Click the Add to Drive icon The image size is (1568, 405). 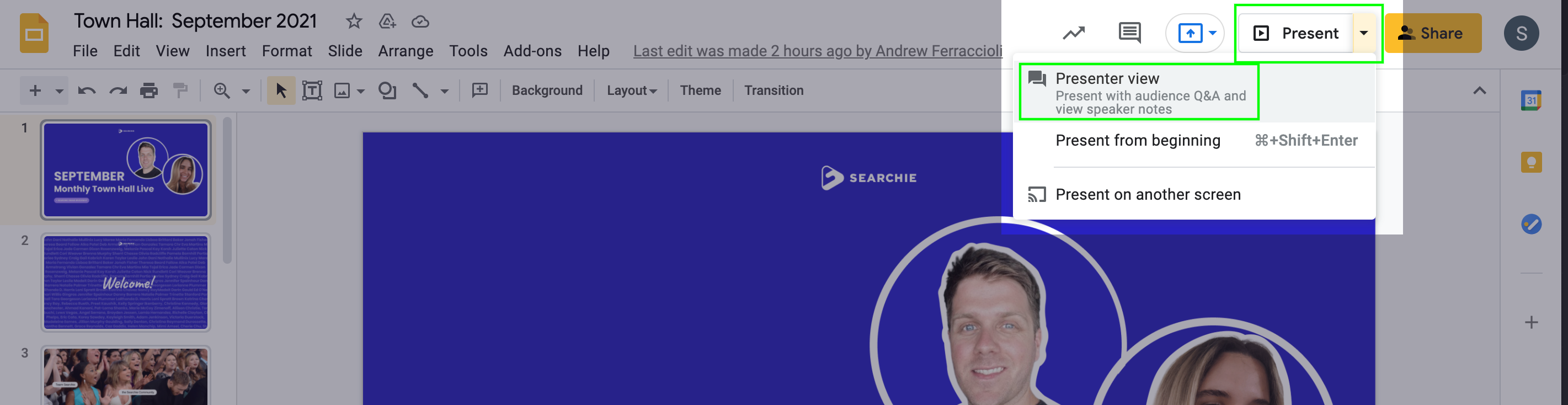pos(387,22)
